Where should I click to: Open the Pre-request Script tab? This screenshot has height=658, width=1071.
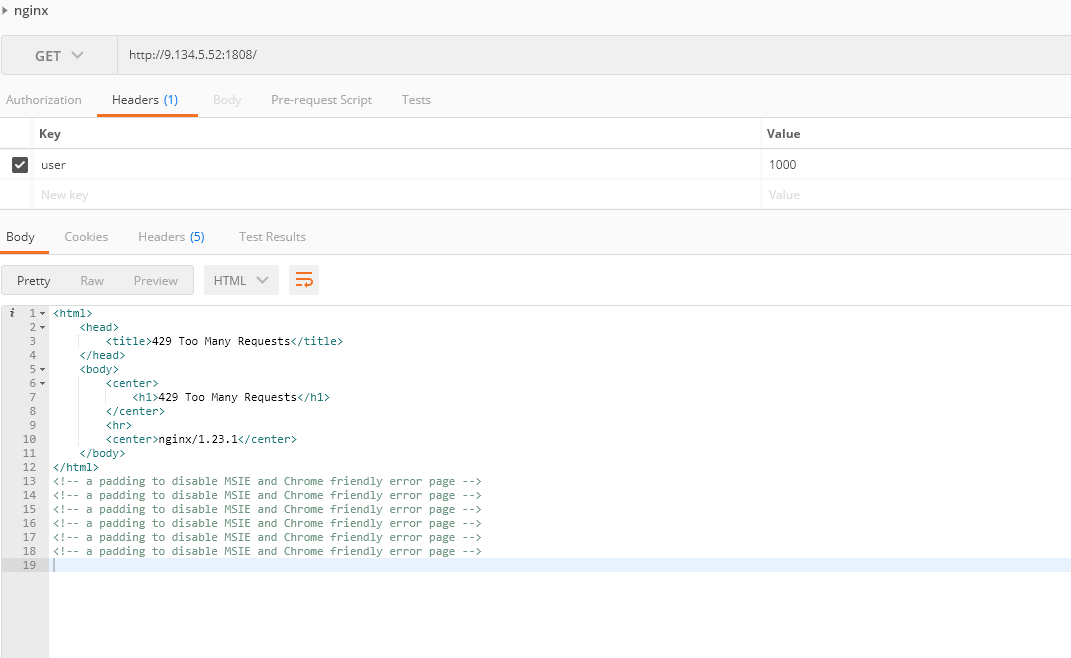click(x=321, y=100)
